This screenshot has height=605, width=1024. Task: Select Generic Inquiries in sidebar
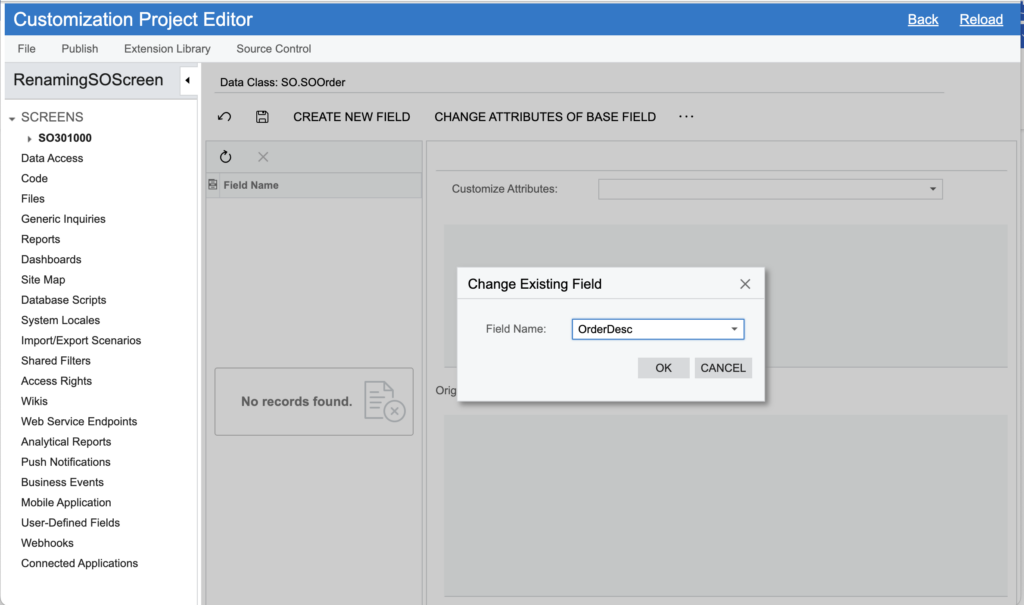coord(63,219)
